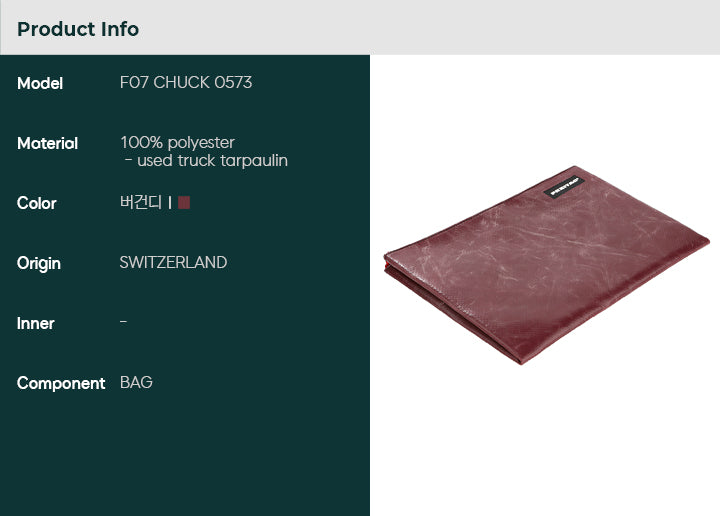Select the SWITZERLAND origin value
The width and height of the screenshot is (720, 516).
point(173,263)
